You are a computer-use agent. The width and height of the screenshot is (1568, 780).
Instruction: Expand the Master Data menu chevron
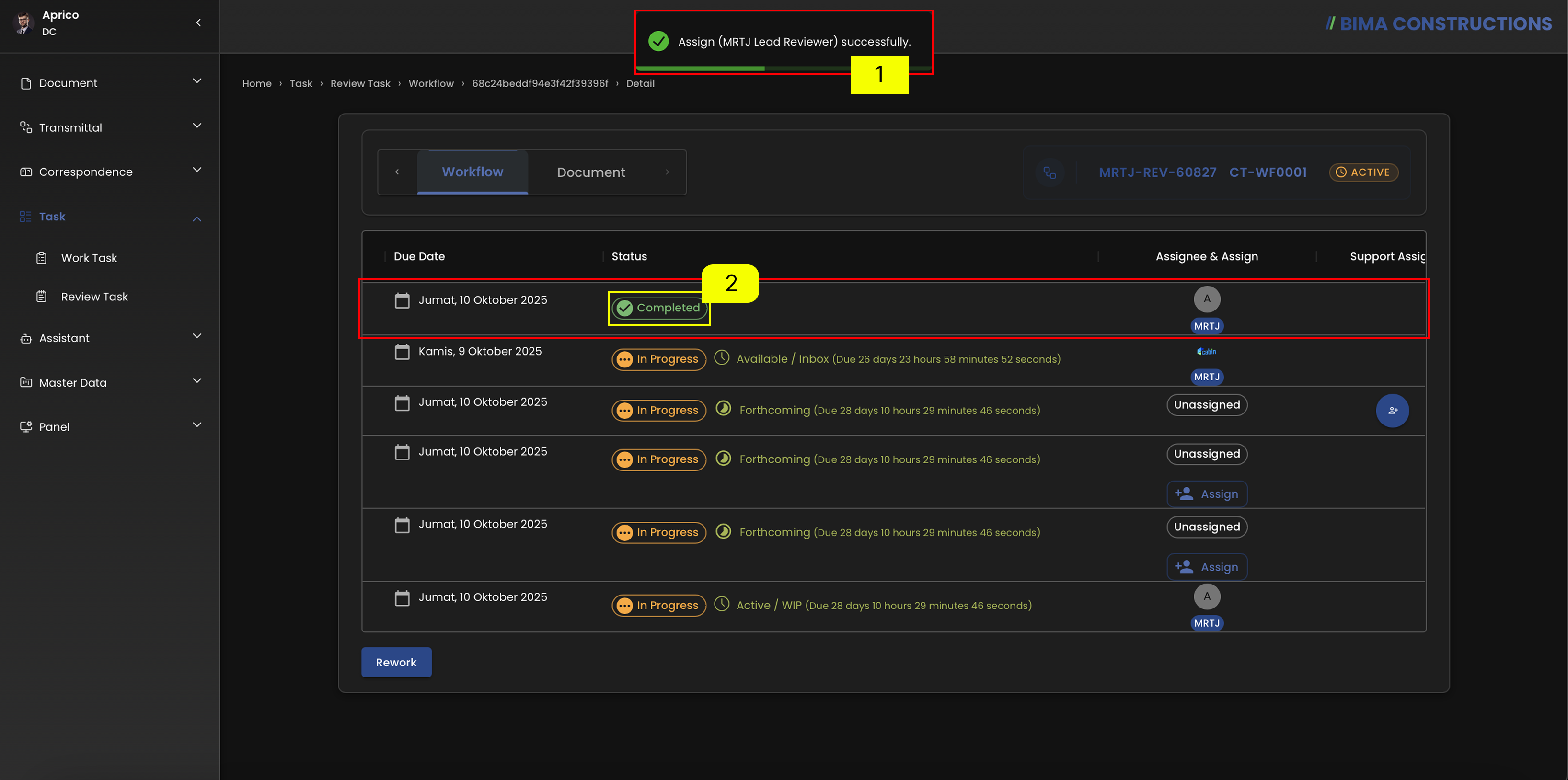click(196, 380)
